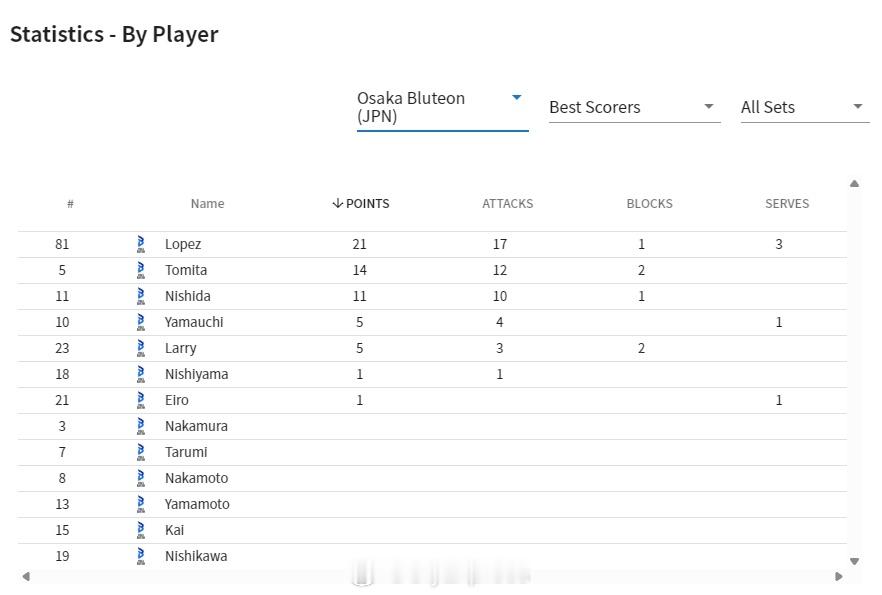The image size is (882, 595).
Task: Sort the table by POINTS column
Action: 361,204
